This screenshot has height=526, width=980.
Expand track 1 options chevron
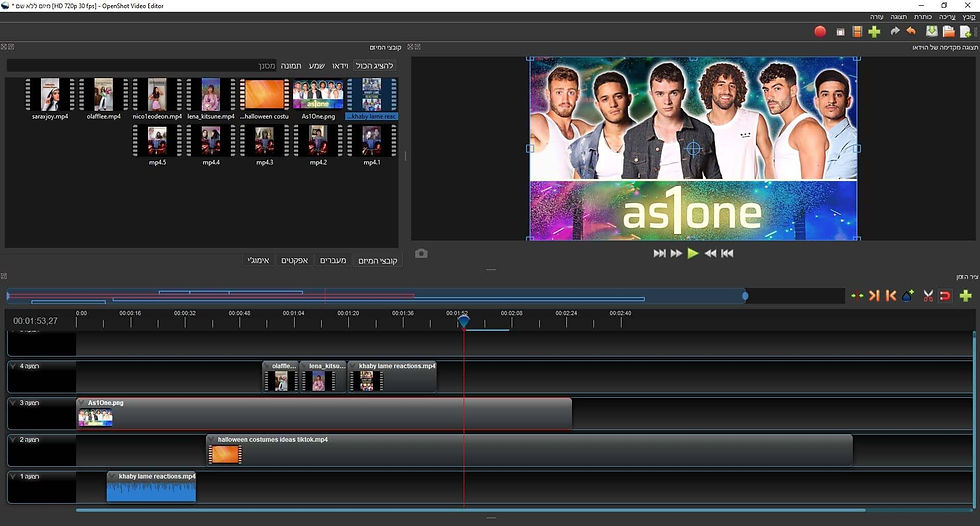pyautogui.click(x=13, y=477)
